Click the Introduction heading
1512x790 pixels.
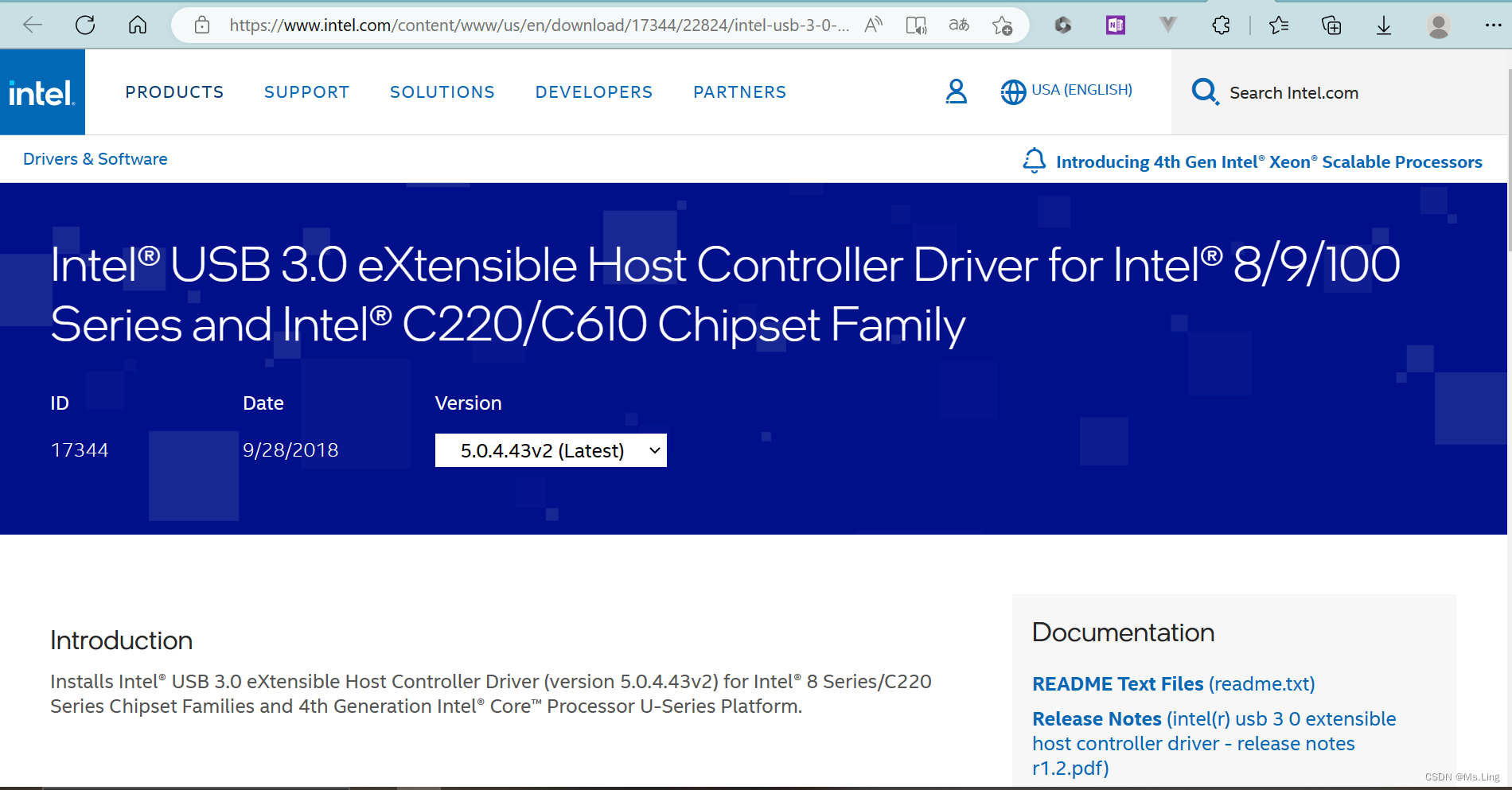click(121, 640)
